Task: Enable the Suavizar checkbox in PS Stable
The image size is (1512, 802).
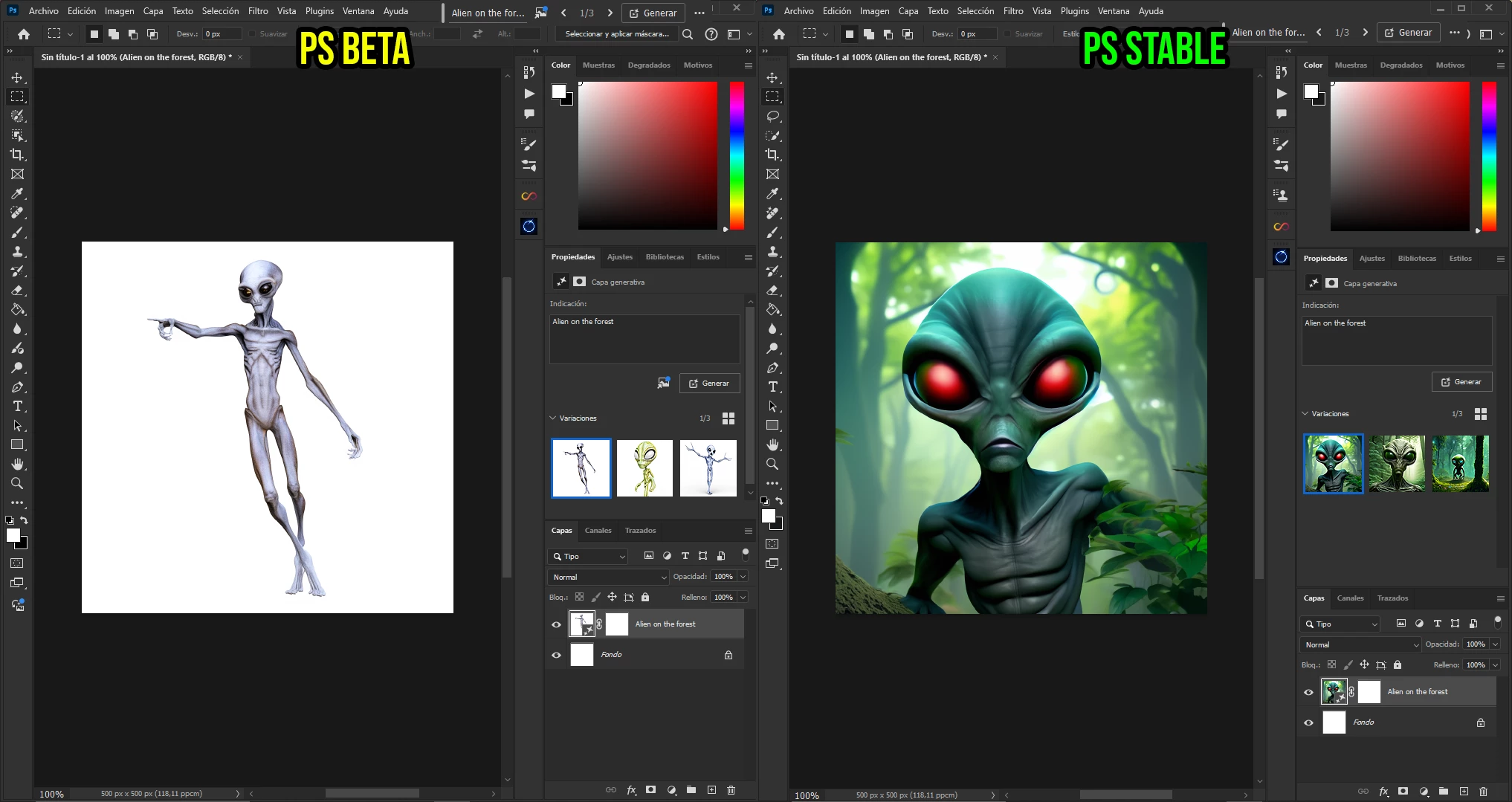Action: pos(1007,34)
